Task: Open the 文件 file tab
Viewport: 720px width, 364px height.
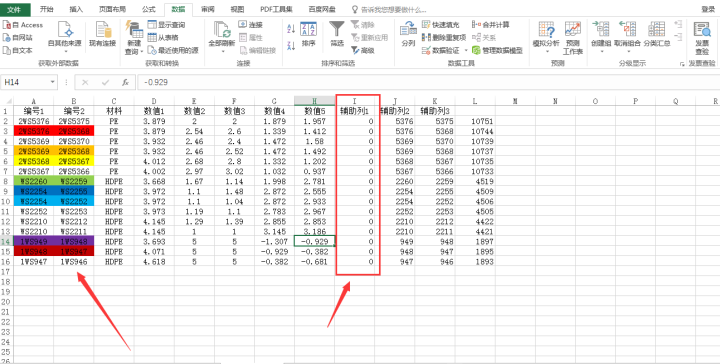Action: coord(14,9)
